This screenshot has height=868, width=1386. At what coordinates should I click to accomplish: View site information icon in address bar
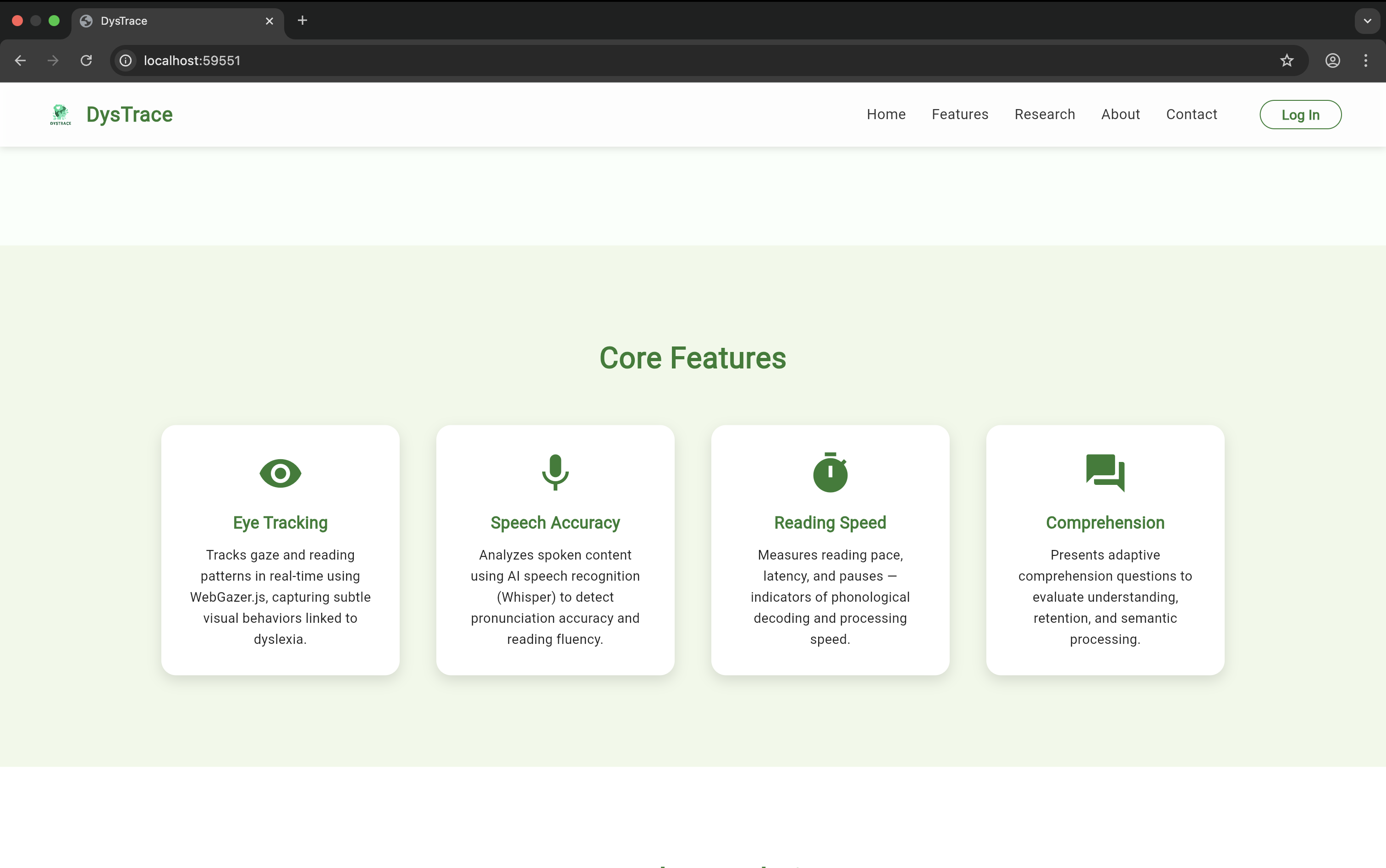pyautogui.click(x=126, y=61)
